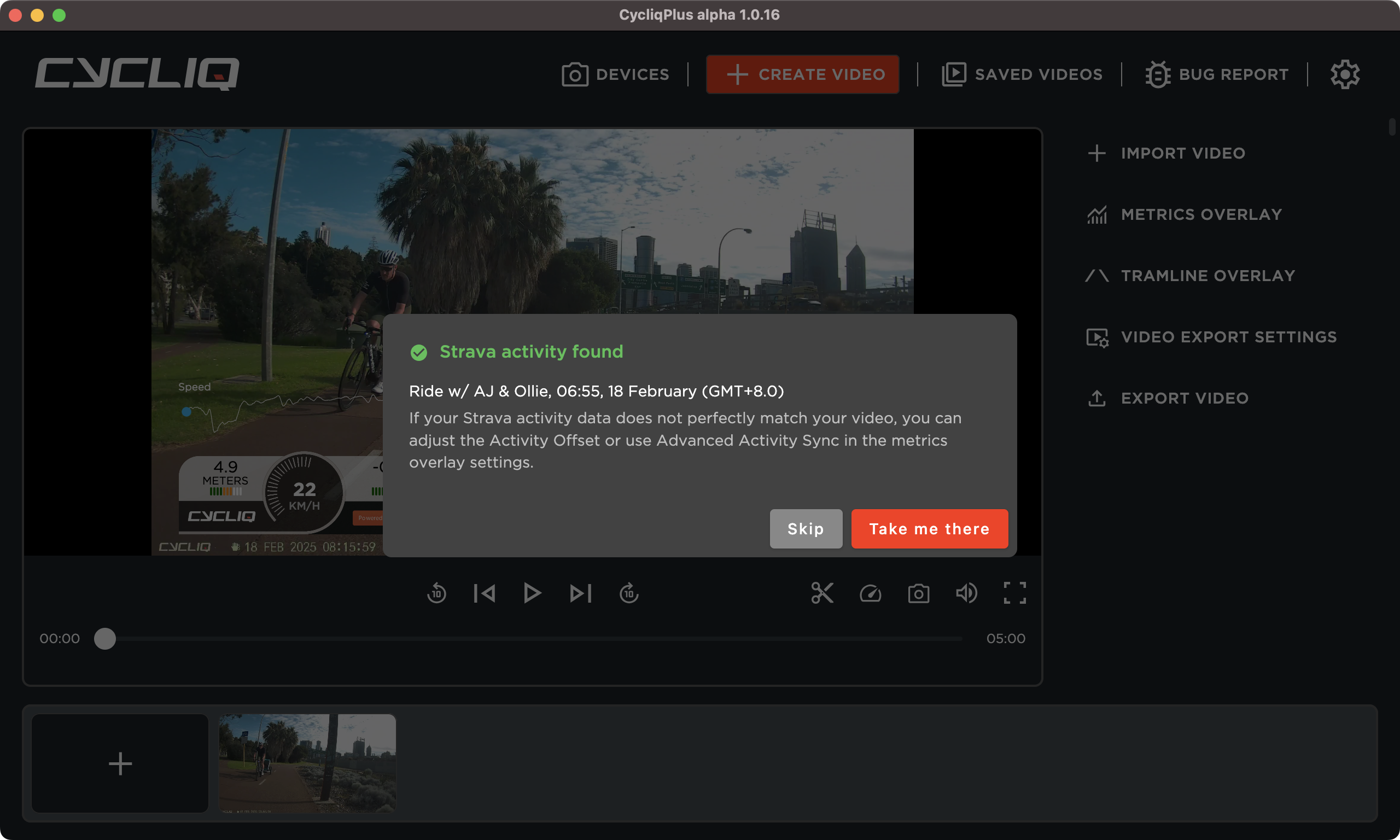The image size is (1400, 840).
Task: Select Import Video option
Action: point(1166,153)
